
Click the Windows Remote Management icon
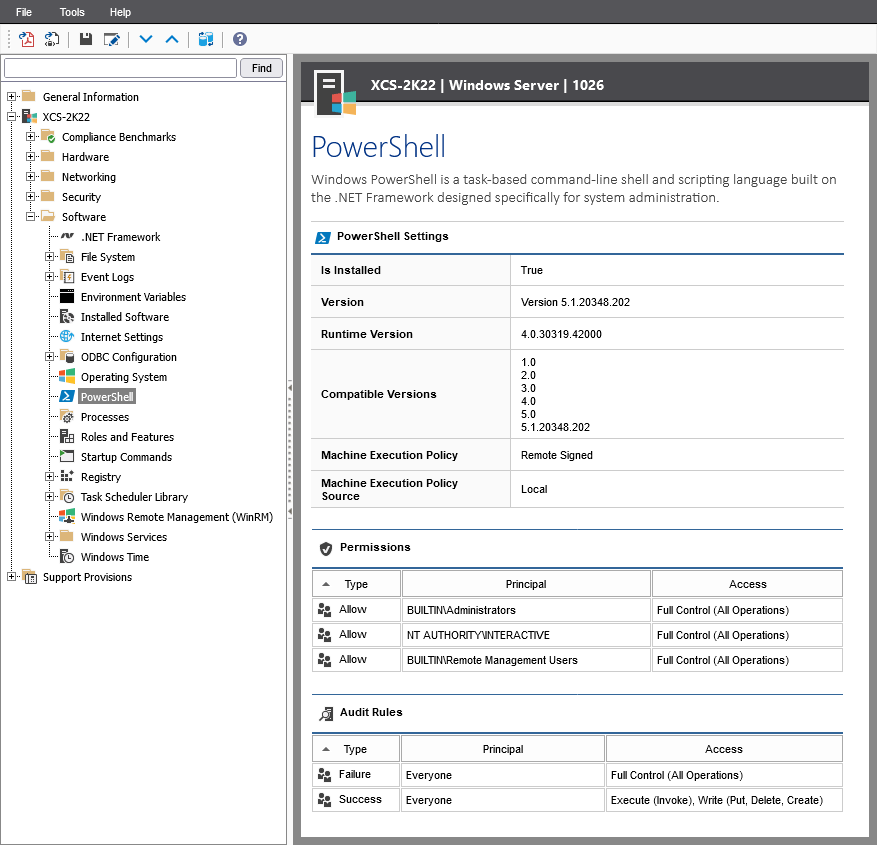pyautogui.click(x=67, y=516)
